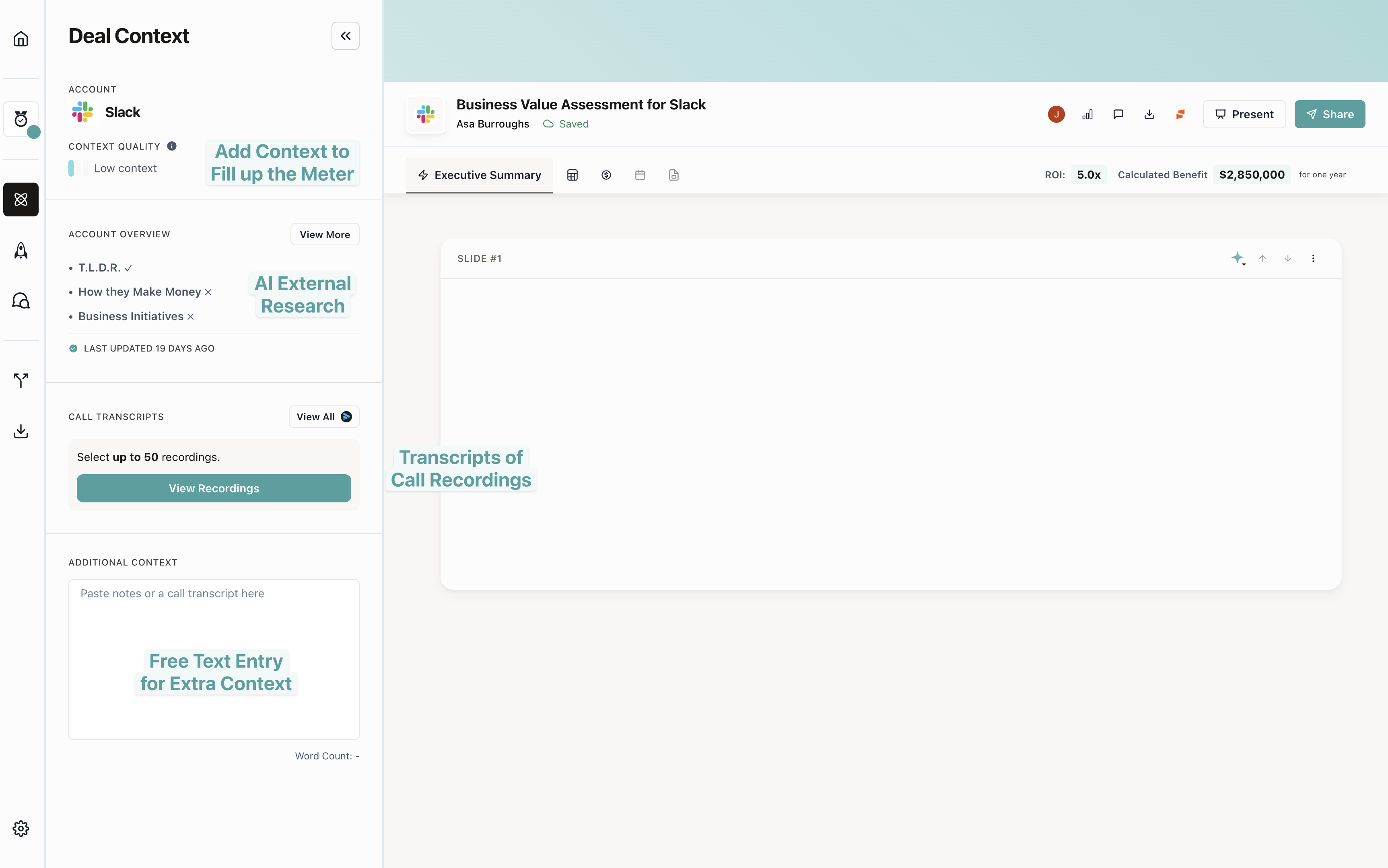Click View All call transcripts

(324, 417)
